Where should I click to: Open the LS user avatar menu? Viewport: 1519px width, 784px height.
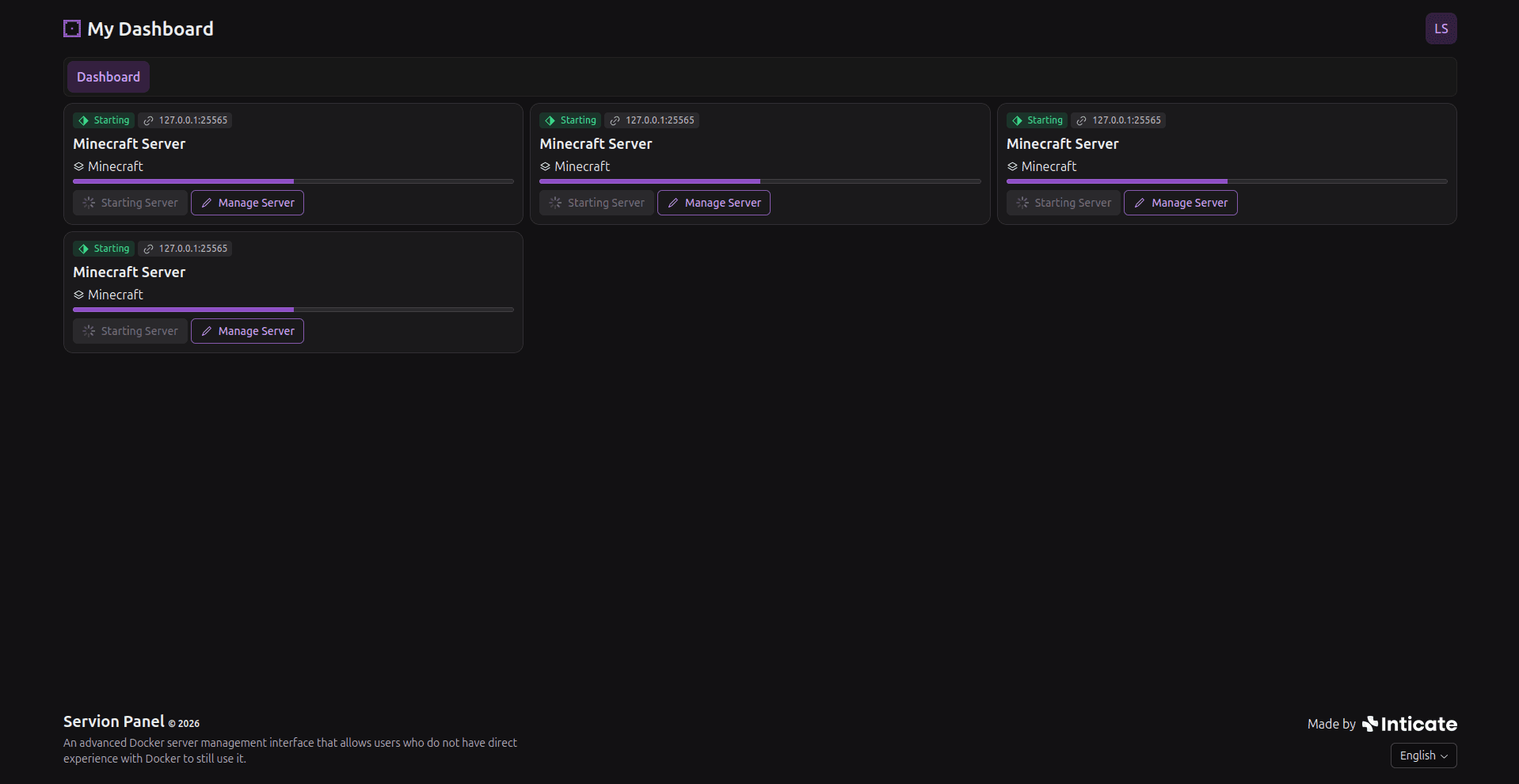coord(1440,29)
